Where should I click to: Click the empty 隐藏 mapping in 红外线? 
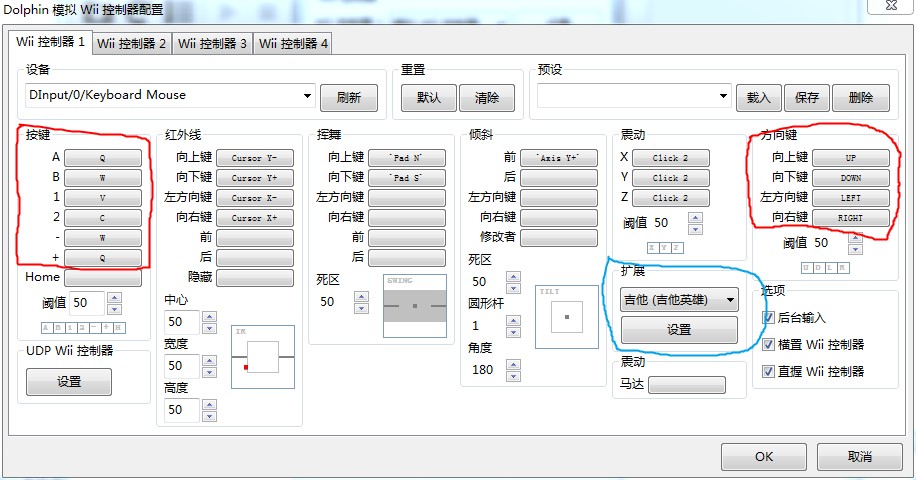click(255, 278)
